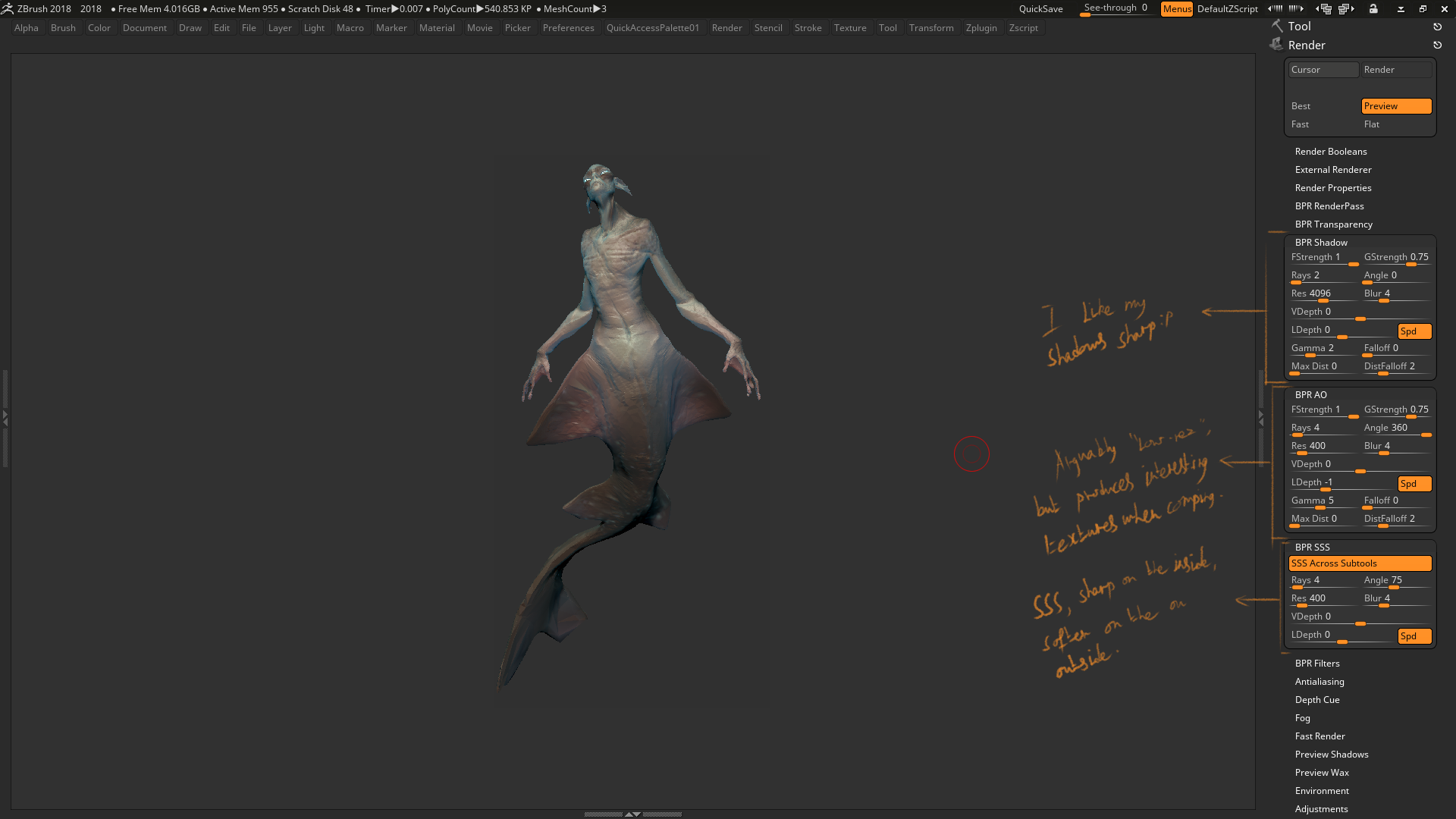Switch to Flat render mode
1456x819 pixels.
click(1396, 124)
